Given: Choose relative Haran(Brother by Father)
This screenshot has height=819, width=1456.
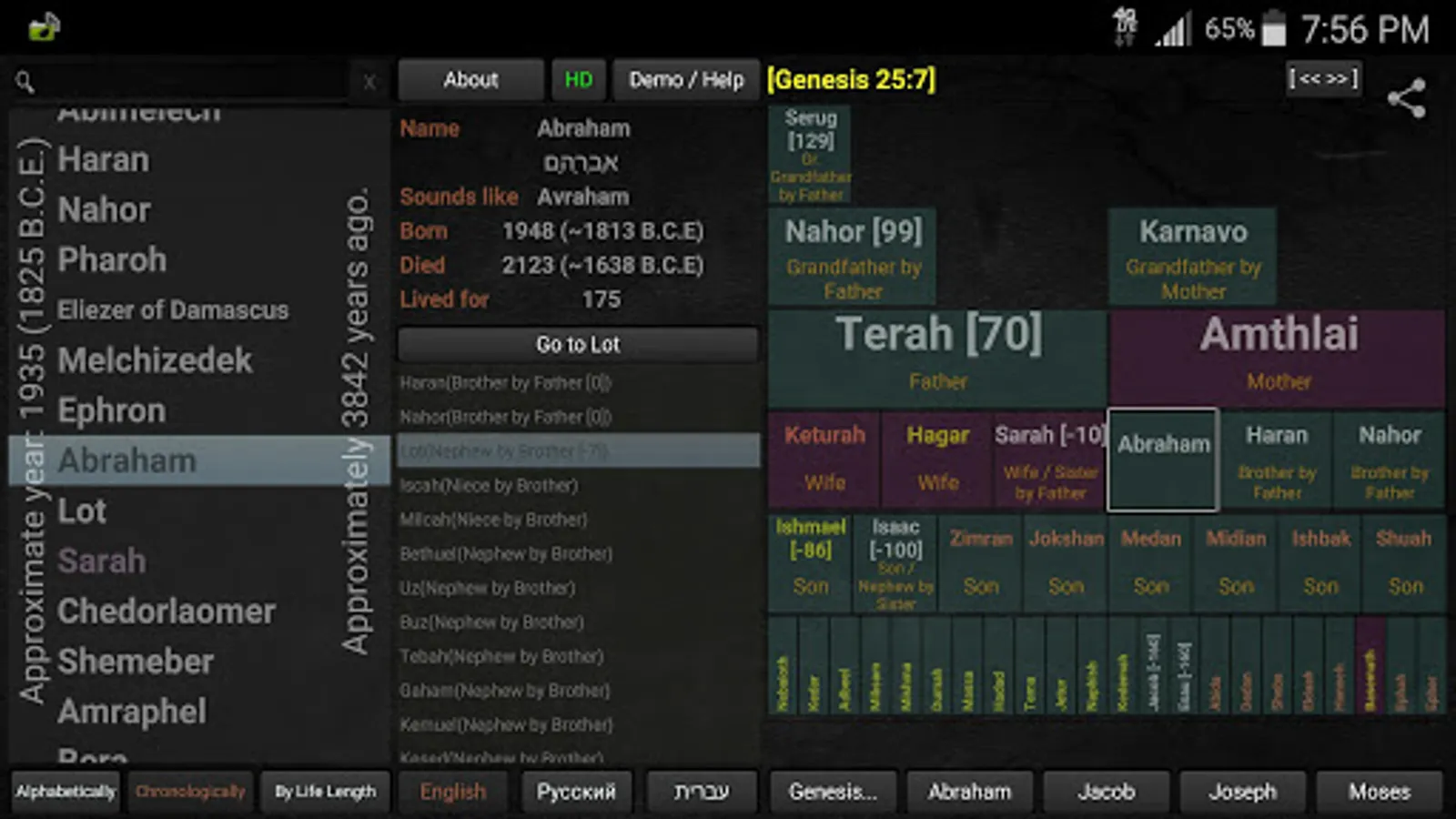Looking at the screenshot, I should pyautogui.click(x=578, y=383).
